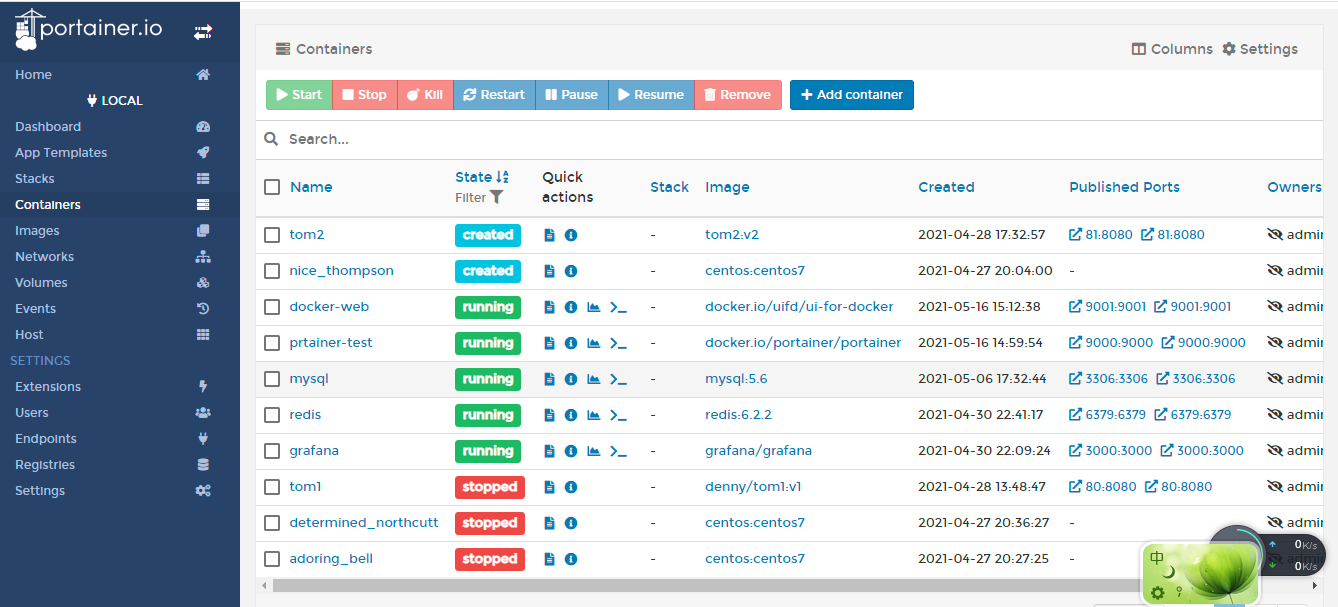Check the tom2 container checkbox
This screenshot has width=1338, height=607.
[272, 235]
